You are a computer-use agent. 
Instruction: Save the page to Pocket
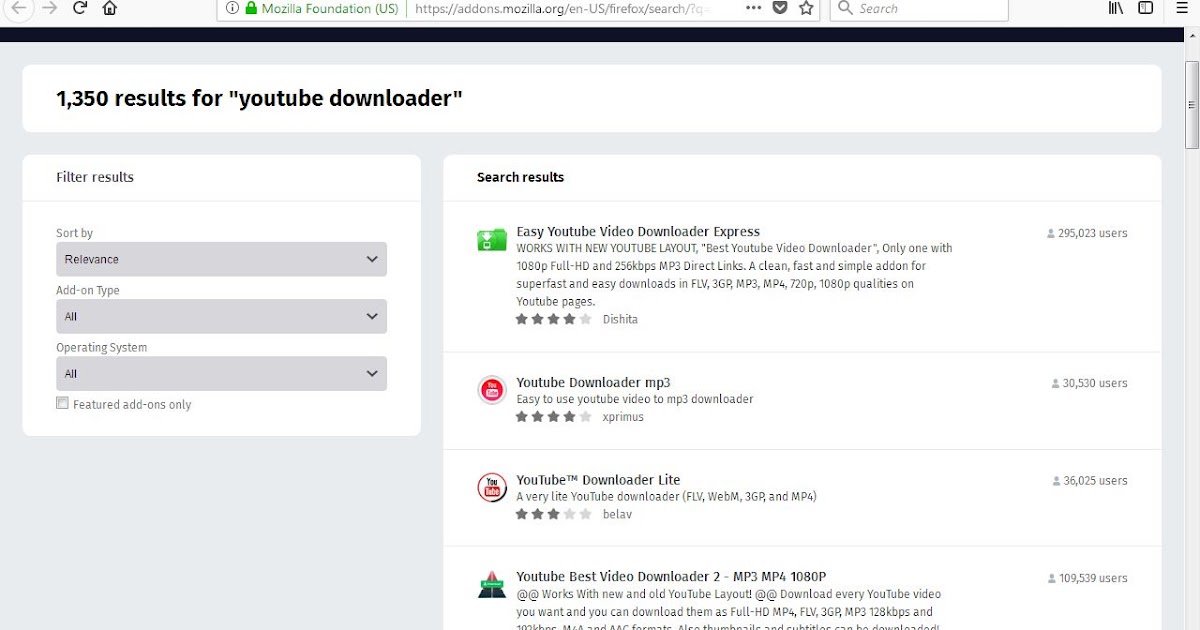781,8
